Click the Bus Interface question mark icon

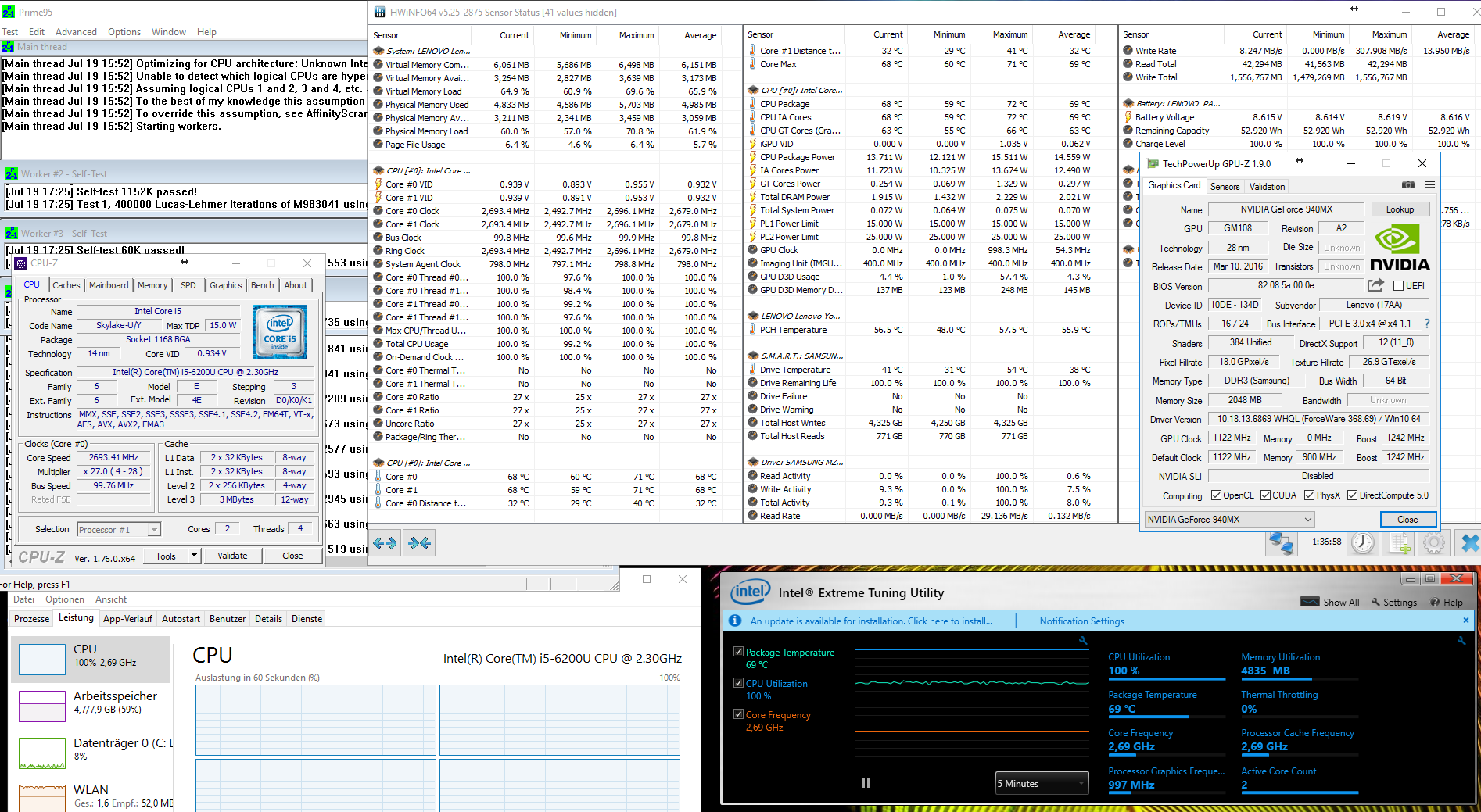(x=1427, y=324)
